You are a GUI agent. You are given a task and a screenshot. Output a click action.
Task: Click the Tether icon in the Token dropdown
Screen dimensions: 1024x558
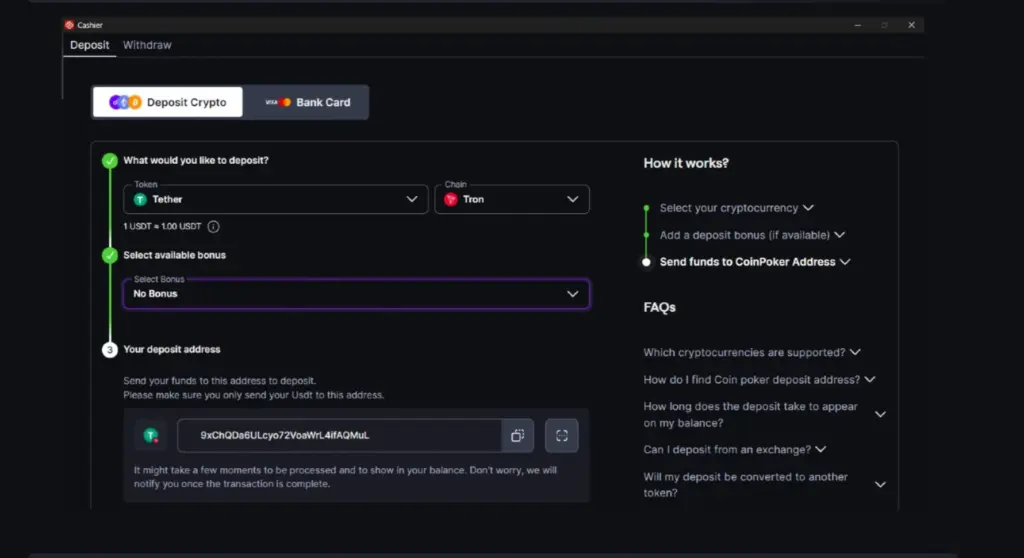click(140, 199)
